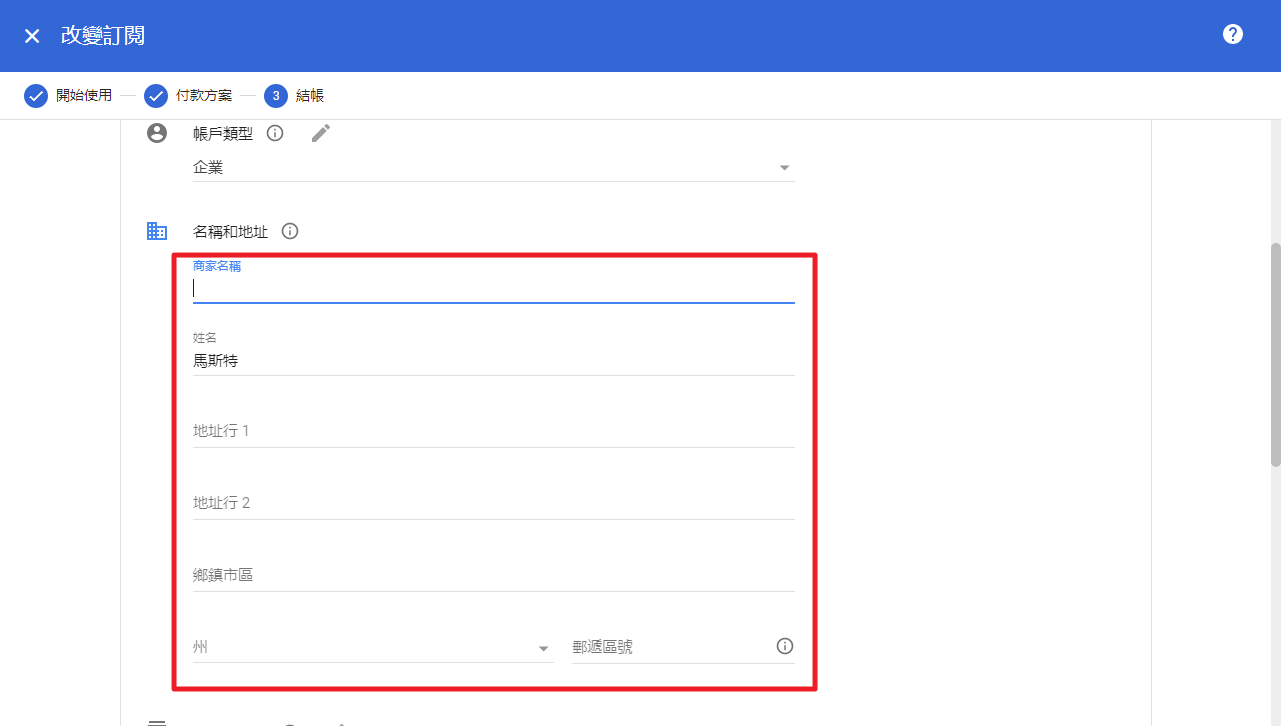The image size is (1281, 726).
Task: Close the 改變訂閱 dialog with X icon
Action: (x=32, y=36)
